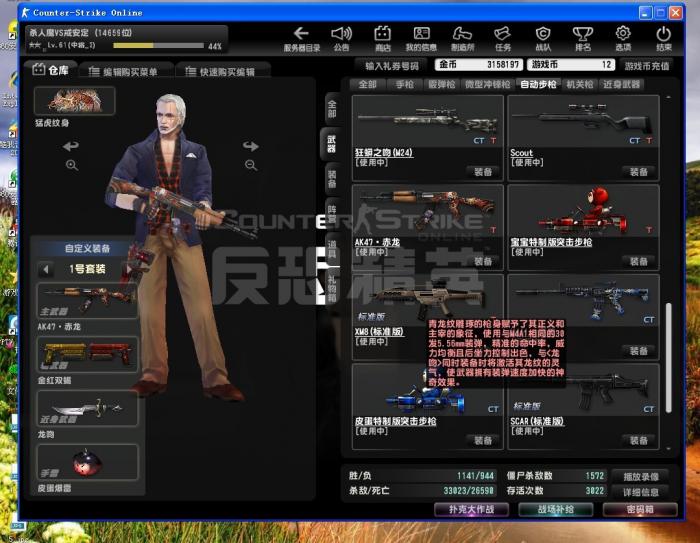Click the experience progress bar 44%
Image resolution: width=700 pixels, height=543 pixels.
pyautogui.click(x=159, y=46)
